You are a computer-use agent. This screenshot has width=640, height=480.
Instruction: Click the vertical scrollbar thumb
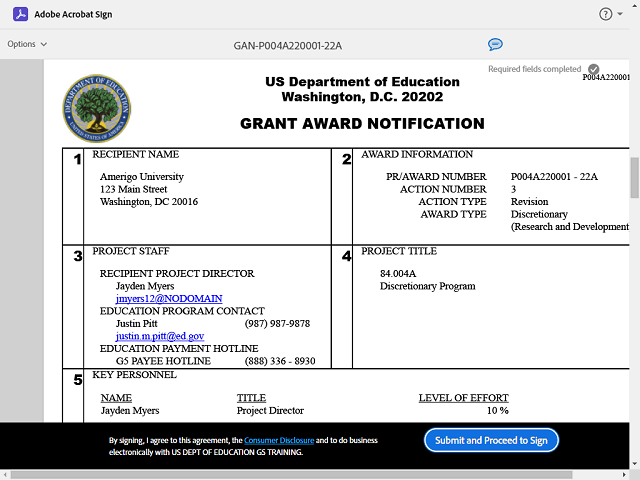635,178
